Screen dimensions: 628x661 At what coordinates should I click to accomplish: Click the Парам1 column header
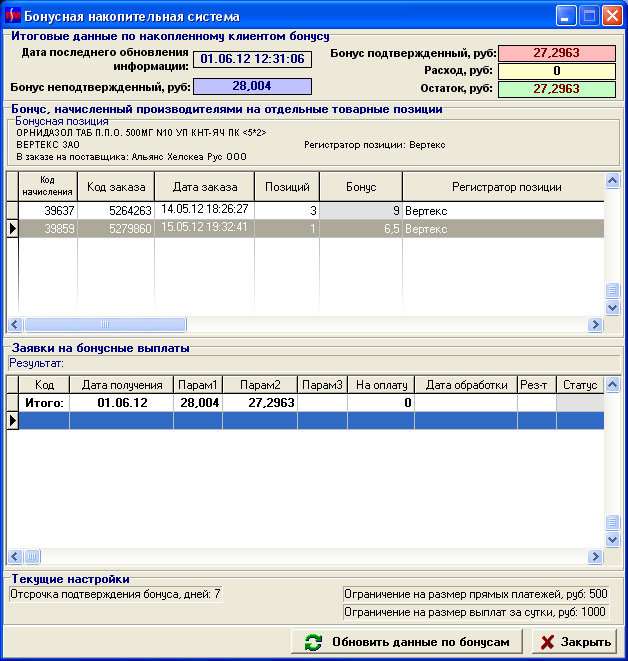pyautogui.click(x=198, y=385)
